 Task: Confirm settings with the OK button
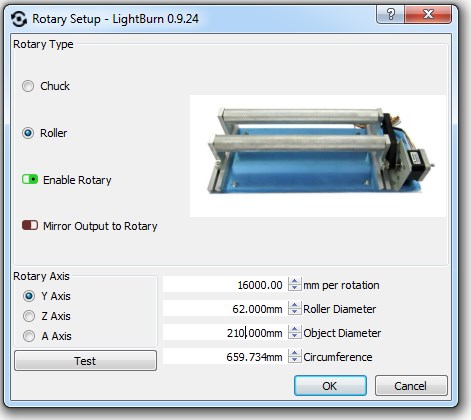tap(330, 386)
